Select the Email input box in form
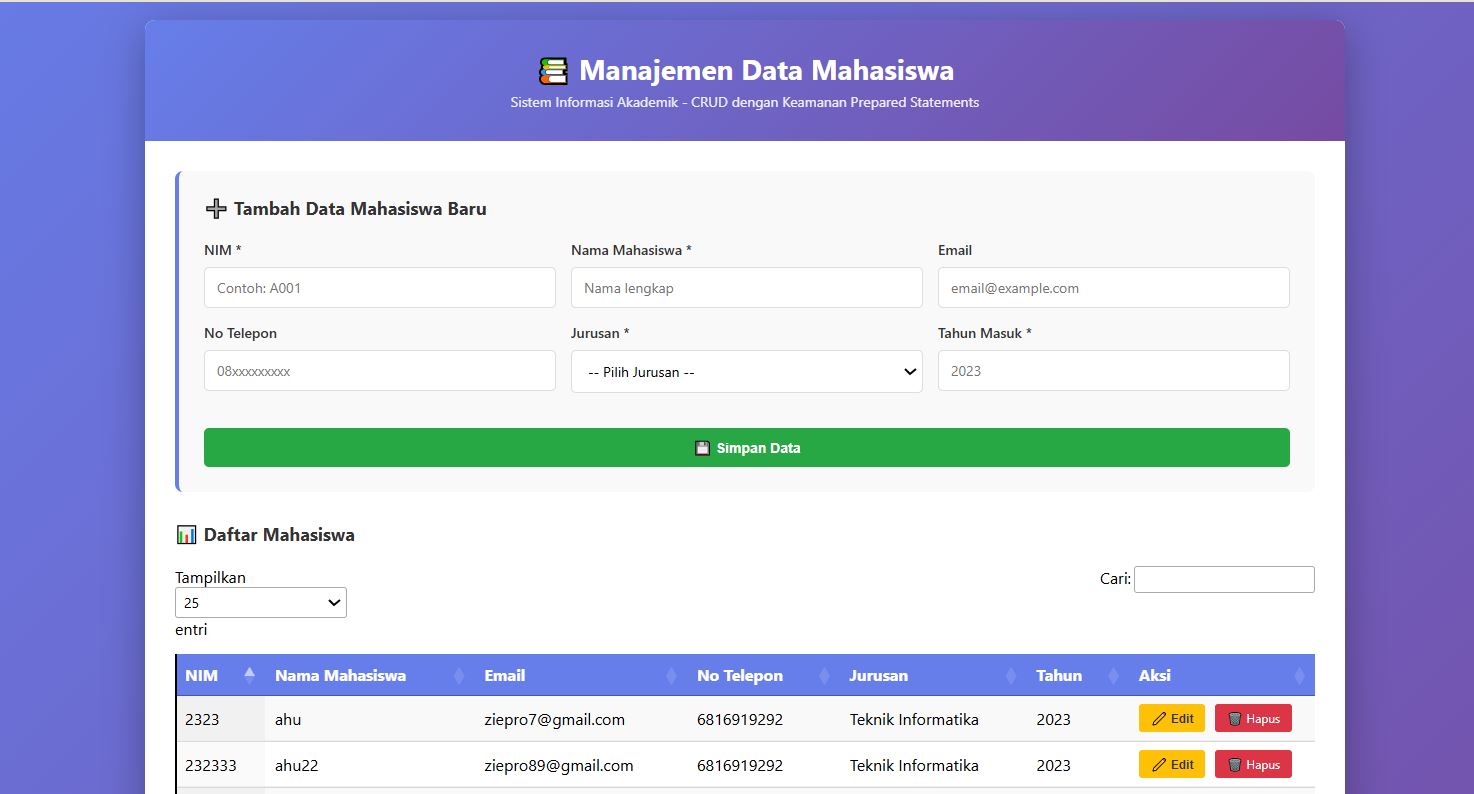 1113,288
